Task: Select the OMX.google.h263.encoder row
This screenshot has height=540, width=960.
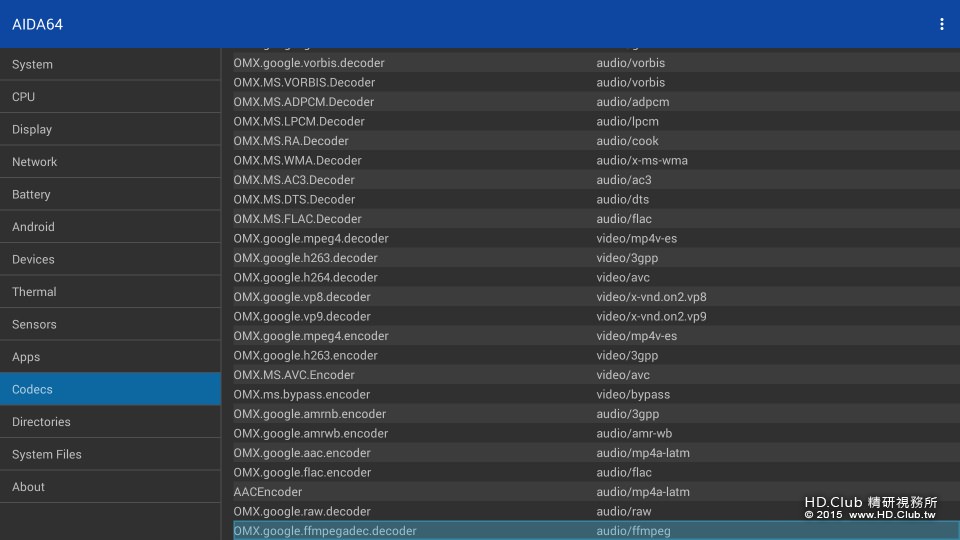Action: 596,356
